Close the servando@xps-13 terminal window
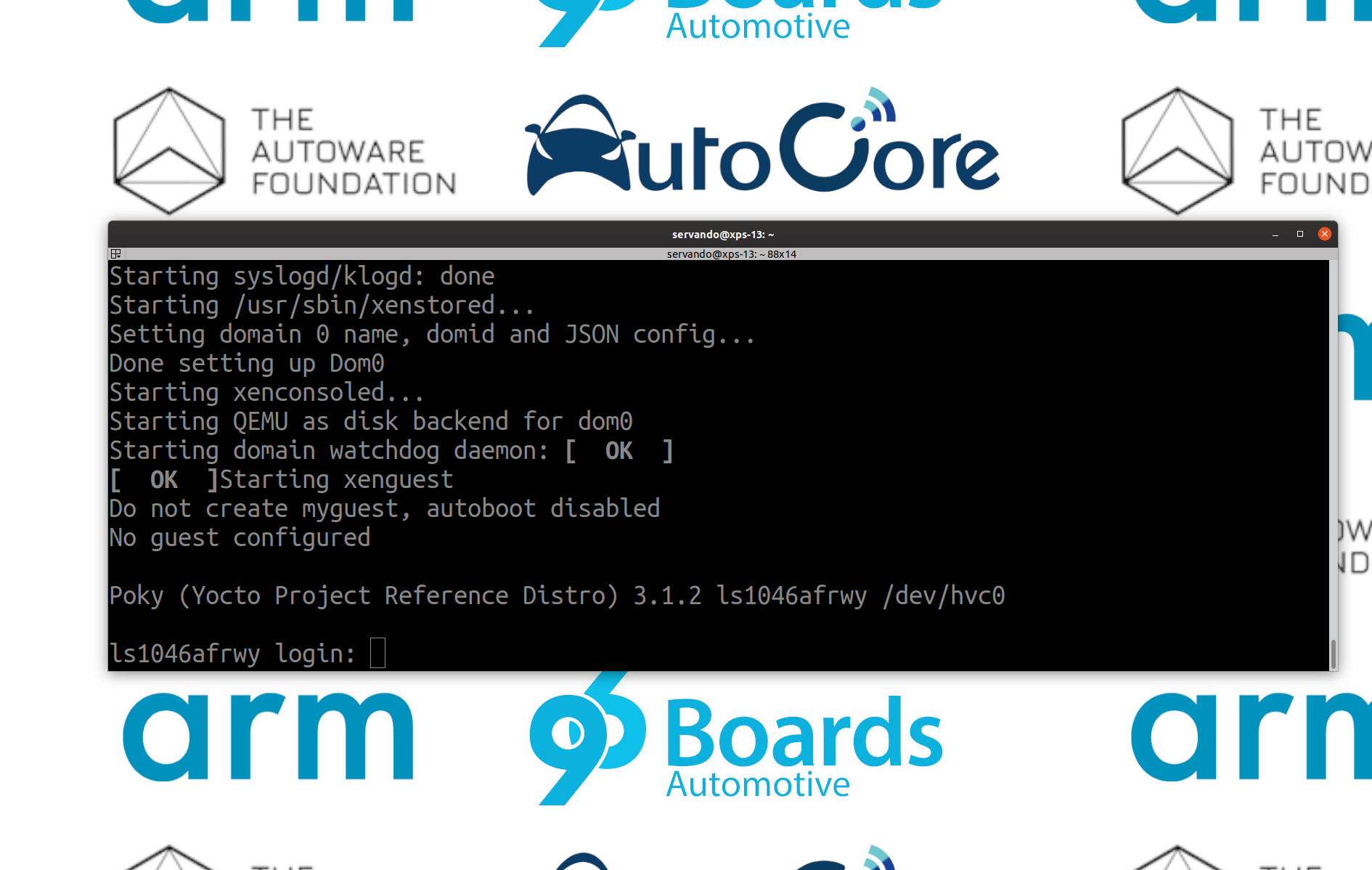Image resolution: width=1372 pixels, height=870 pixels. [x=1324, y=234]
